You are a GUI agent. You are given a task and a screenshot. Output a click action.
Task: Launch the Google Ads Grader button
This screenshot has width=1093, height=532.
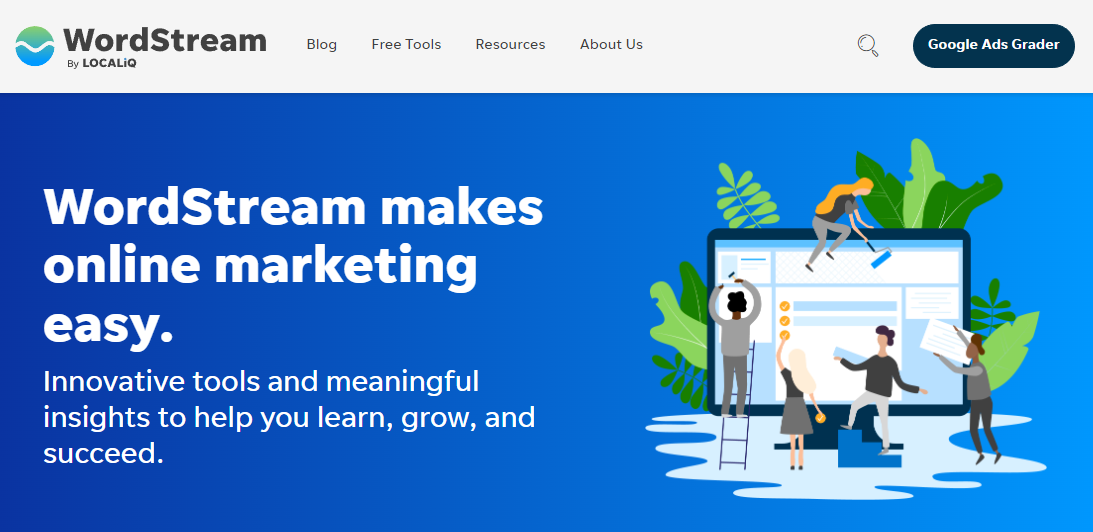pos(993,46)
